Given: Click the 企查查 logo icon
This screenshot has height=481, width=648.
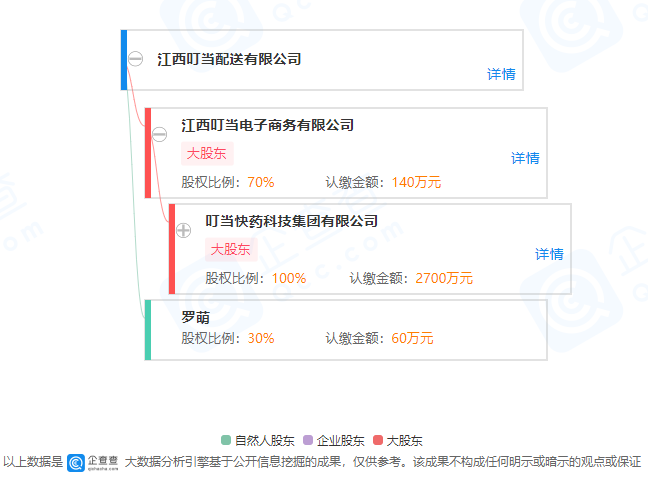Looking at the screenshot, I should click(76, 463).
